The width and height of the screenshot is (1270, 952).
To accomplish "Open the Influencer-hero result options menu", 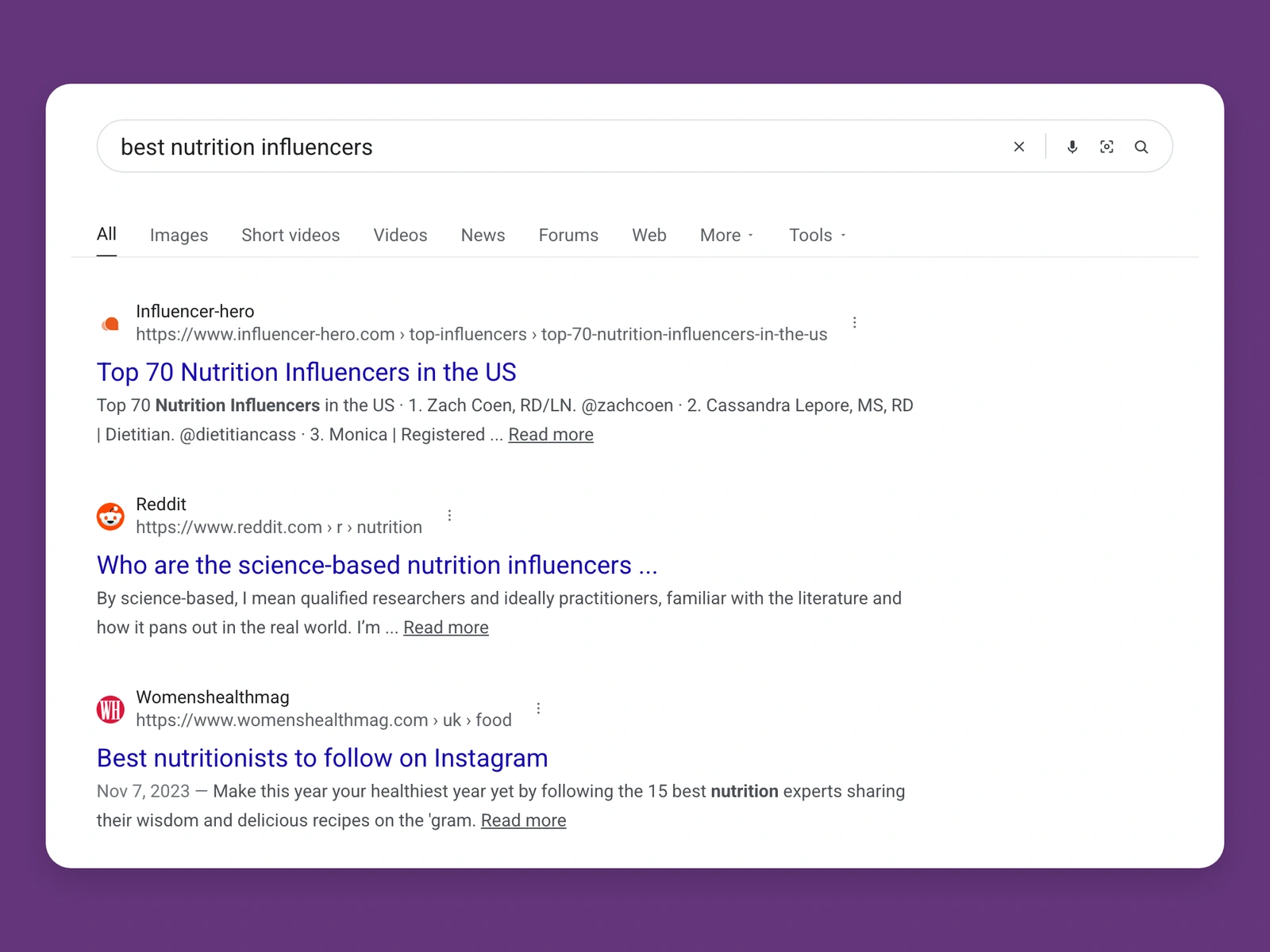I will click(x=854, y=323).
